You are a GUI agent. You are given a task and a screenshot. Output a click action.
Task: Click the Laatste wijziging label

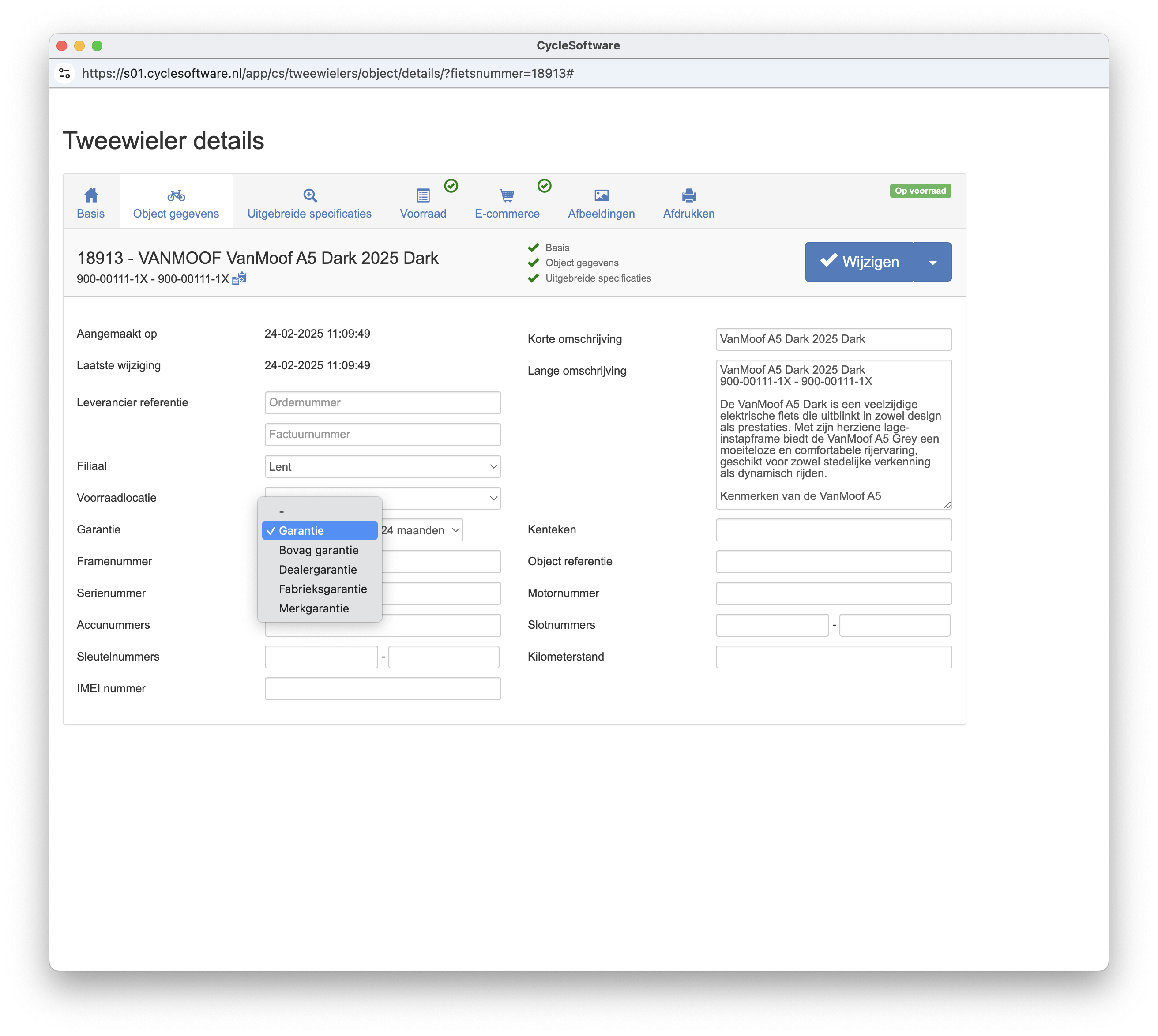click(x=119, y=366)
